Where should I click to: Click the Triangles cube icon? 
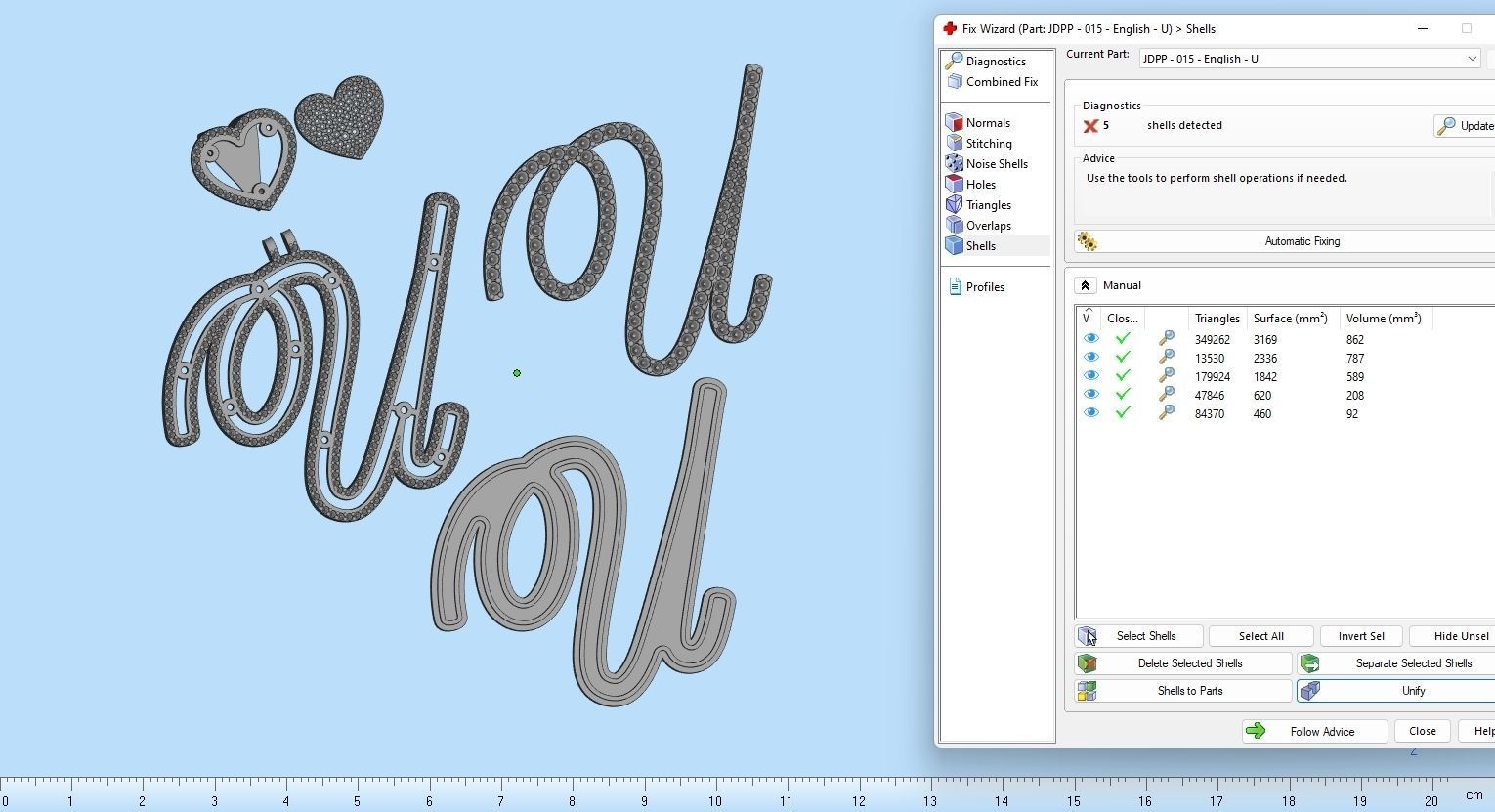point(955,205)
